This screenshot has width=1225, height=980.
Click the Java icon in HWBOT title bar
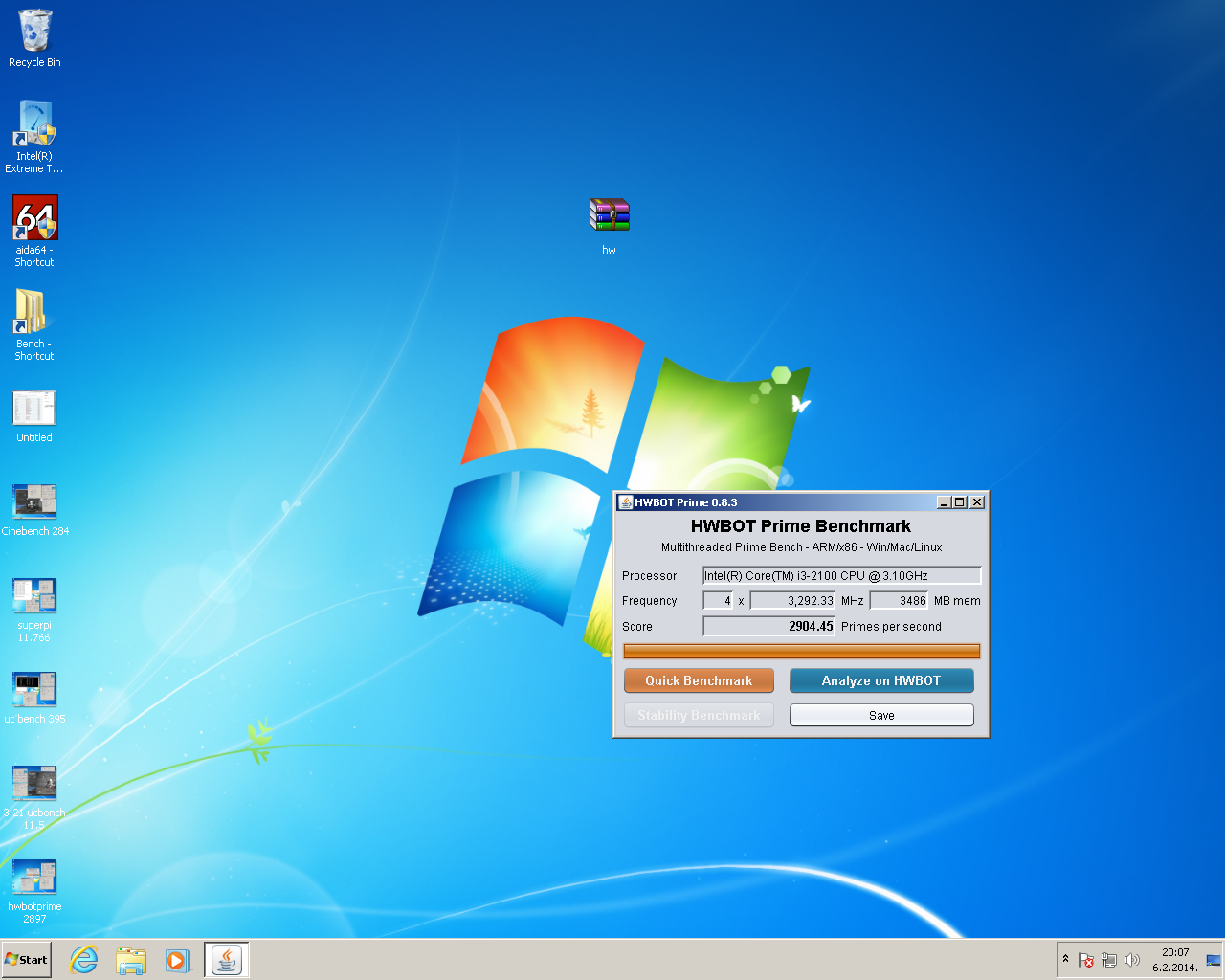626,502
